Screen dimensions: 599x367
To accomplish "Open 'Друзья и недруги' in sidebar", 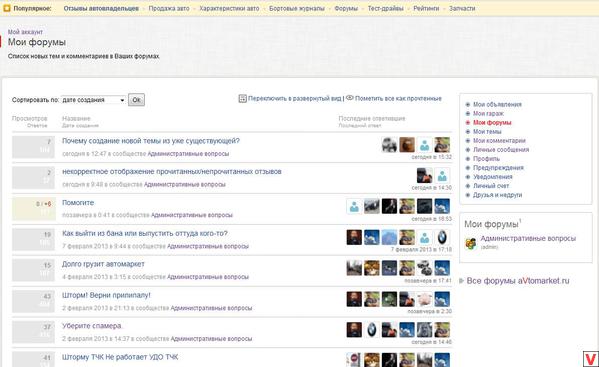I will 497,195.
